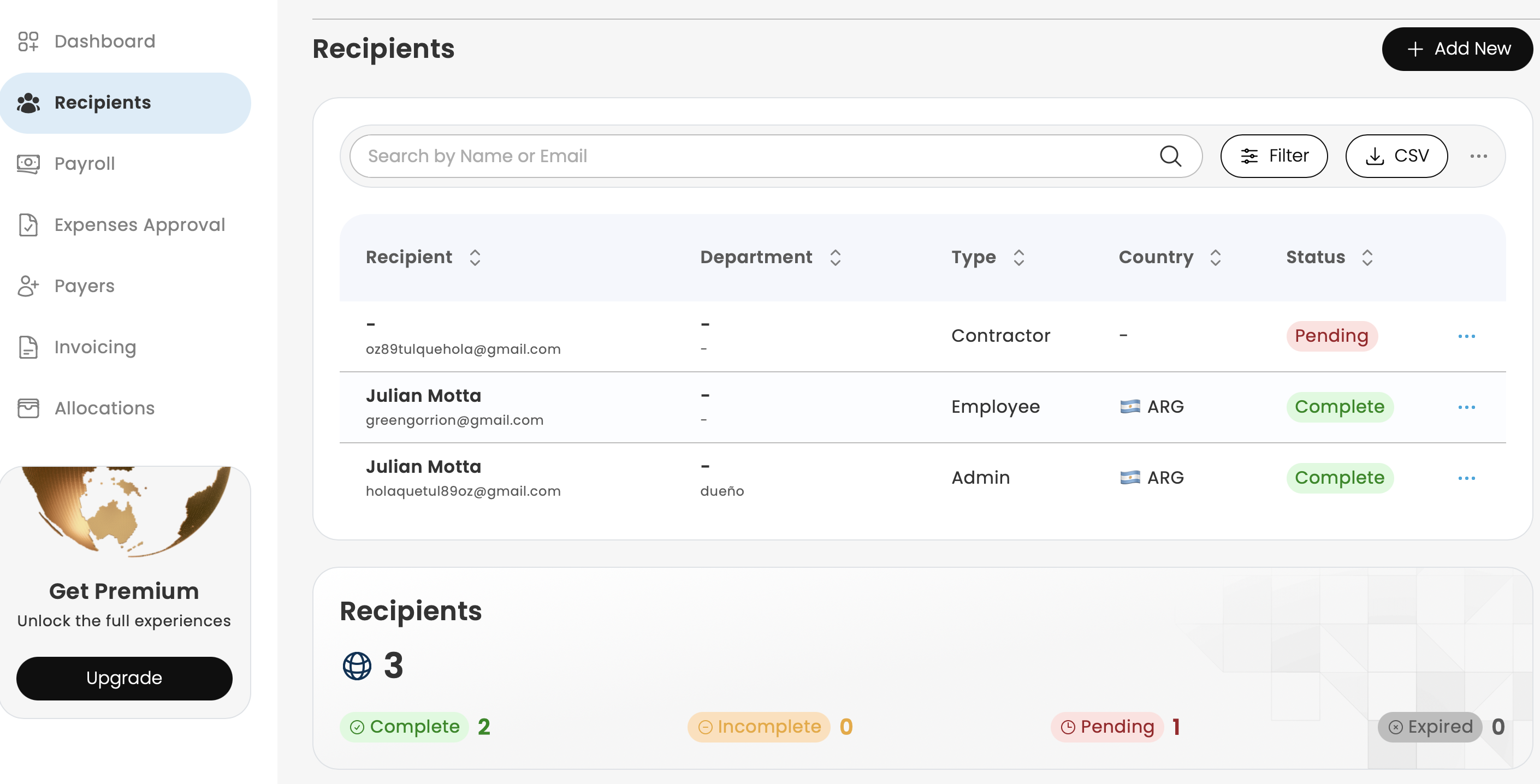The height and width of the screenshot is (784, 1540).
Task: Go to the Invoicing section
Action: point(94,347)
